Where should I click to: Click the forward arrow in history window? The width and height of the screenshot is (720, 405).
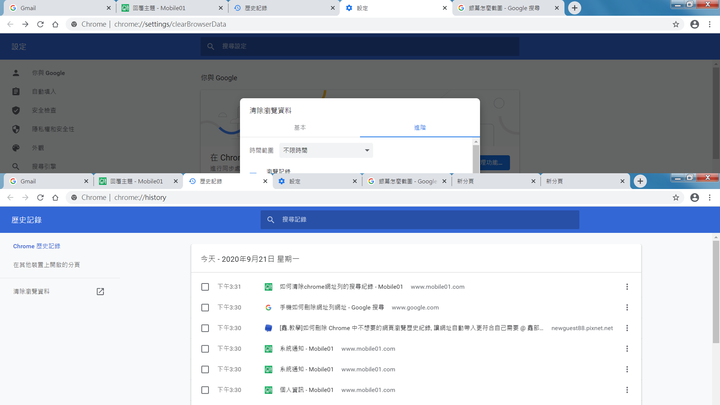pos(25,197)
